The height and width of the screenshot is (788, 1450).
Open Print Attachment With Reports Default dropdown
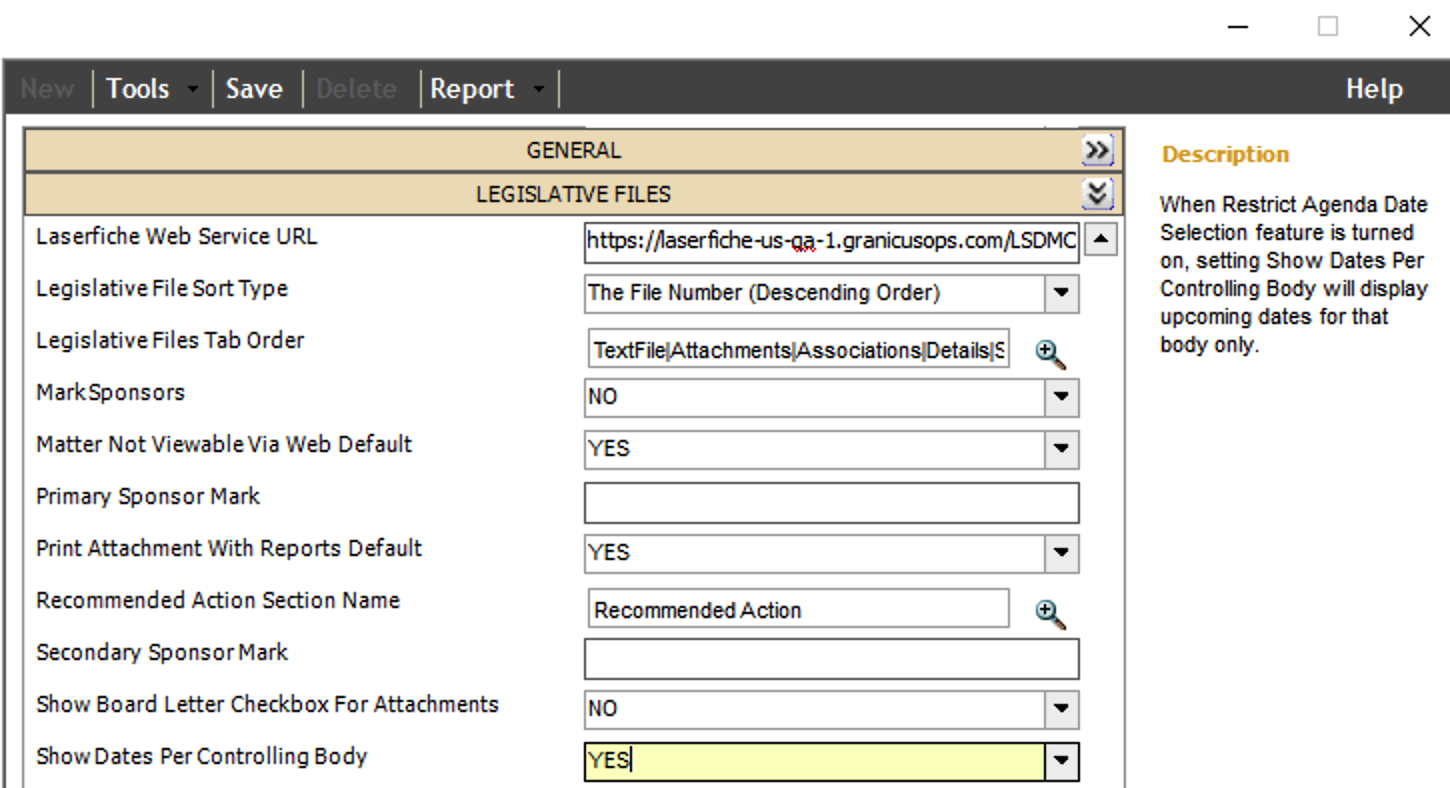tap(1061, 554)
